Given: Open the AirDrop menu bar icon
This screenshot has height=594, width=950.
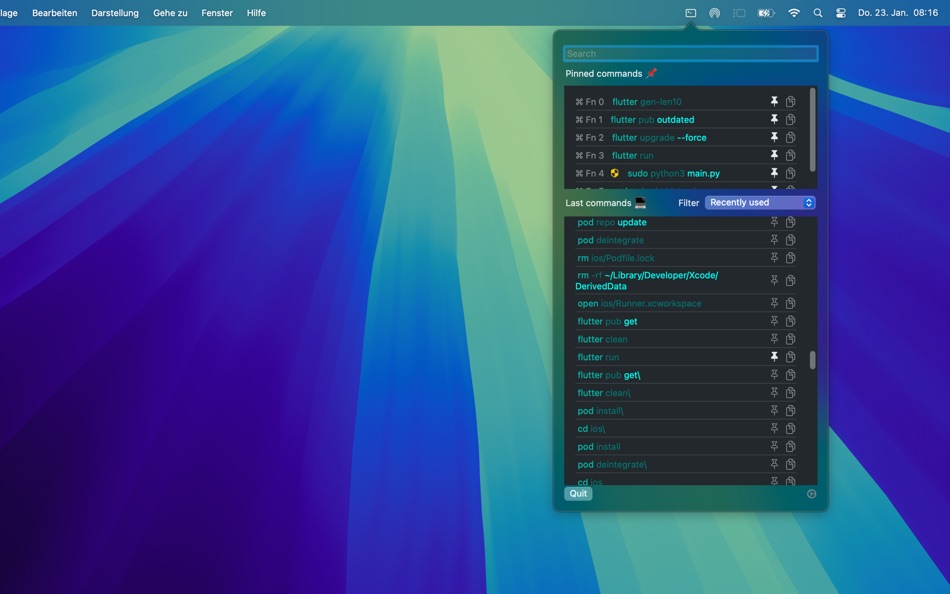Looking at the screenshot, I should pos(714,13).
